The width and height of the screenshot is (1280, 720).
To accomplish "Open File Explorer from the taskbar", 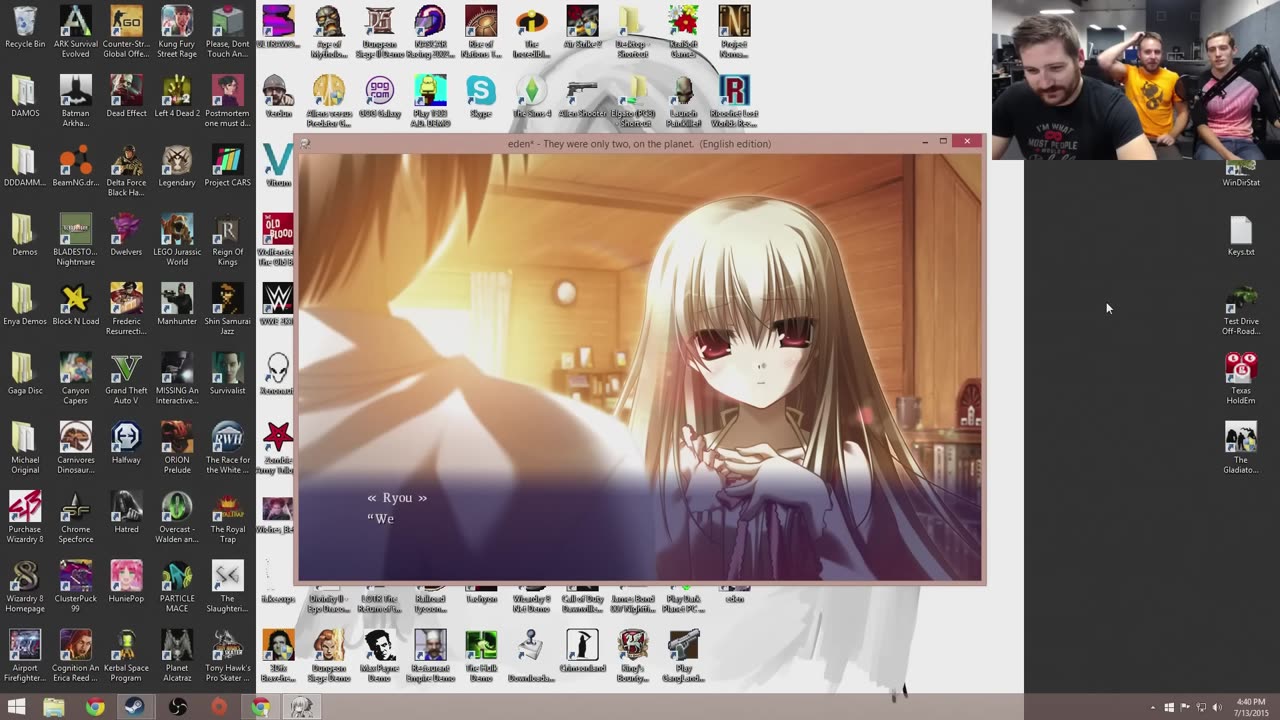I will click(54, 708).
